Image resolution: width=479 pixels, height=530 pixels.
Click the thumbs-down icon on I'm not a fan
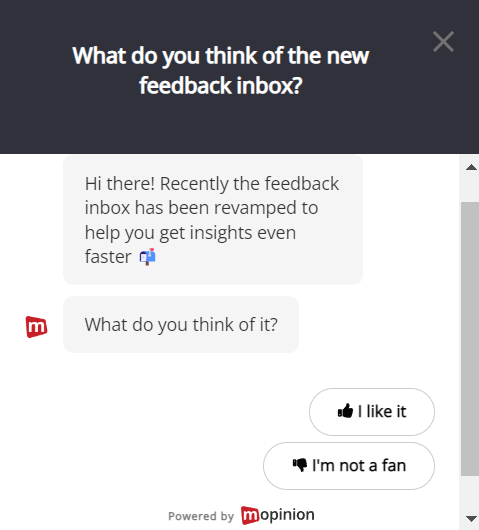click(x=300, y=465)
